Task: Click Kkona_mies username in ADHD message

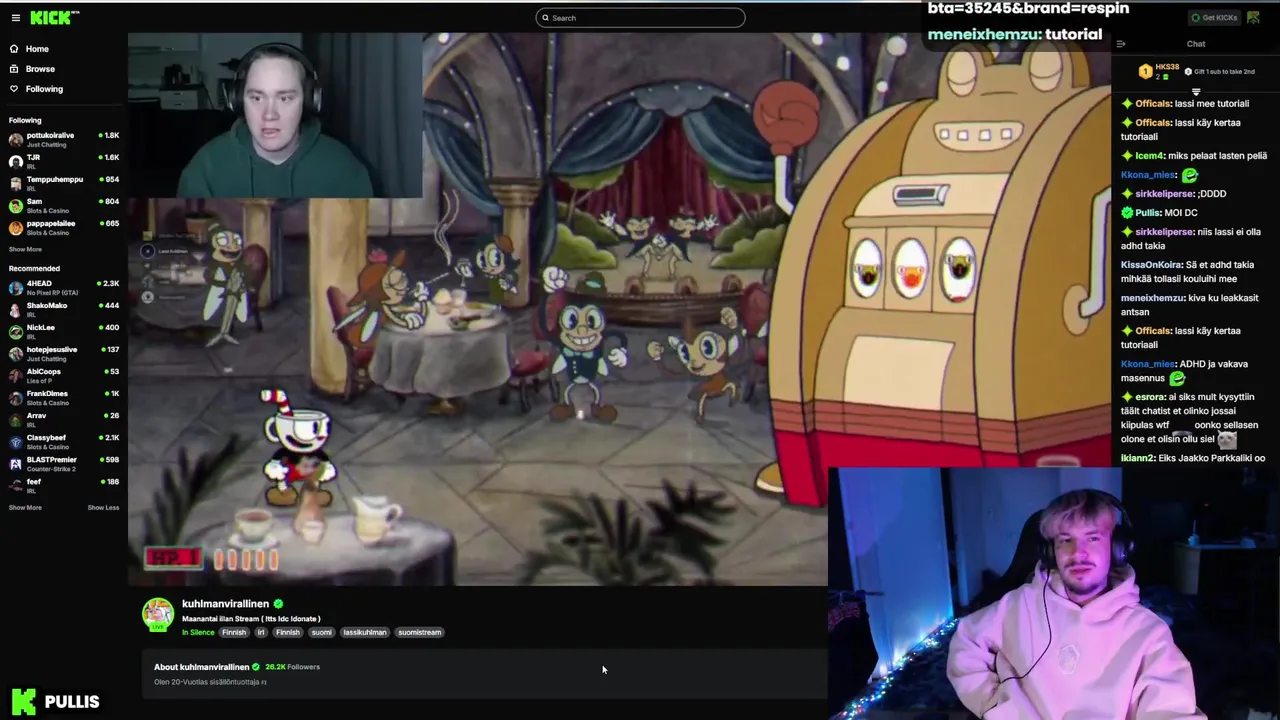Action: (1148, 364)
